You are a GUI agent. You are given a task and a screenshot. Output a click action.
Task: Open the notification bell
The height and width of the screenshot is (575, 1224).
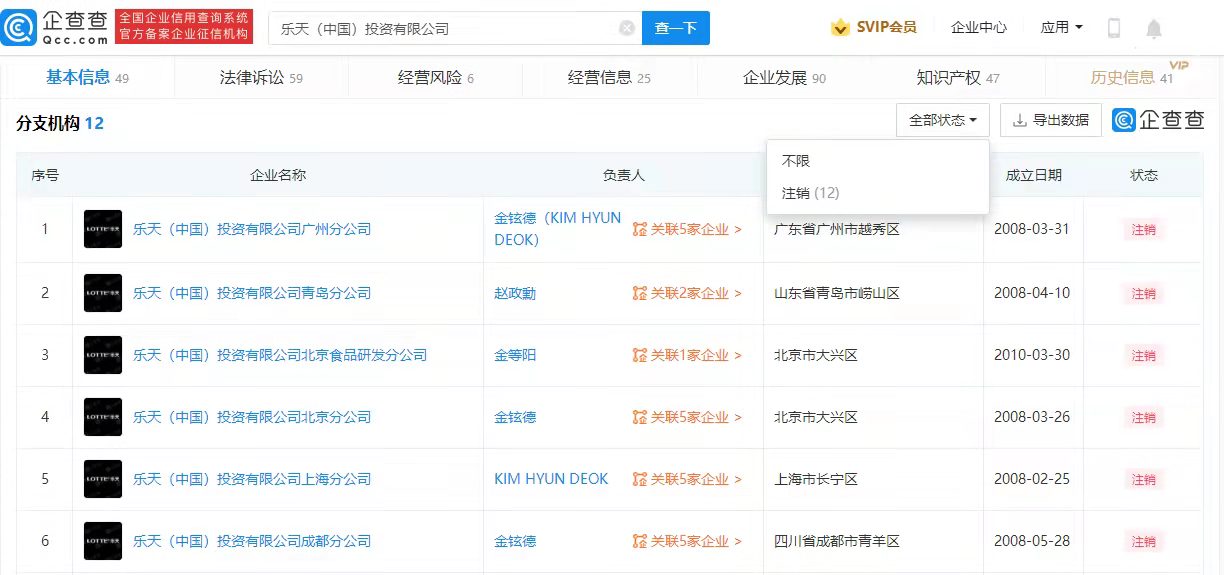coord(1153,28)
